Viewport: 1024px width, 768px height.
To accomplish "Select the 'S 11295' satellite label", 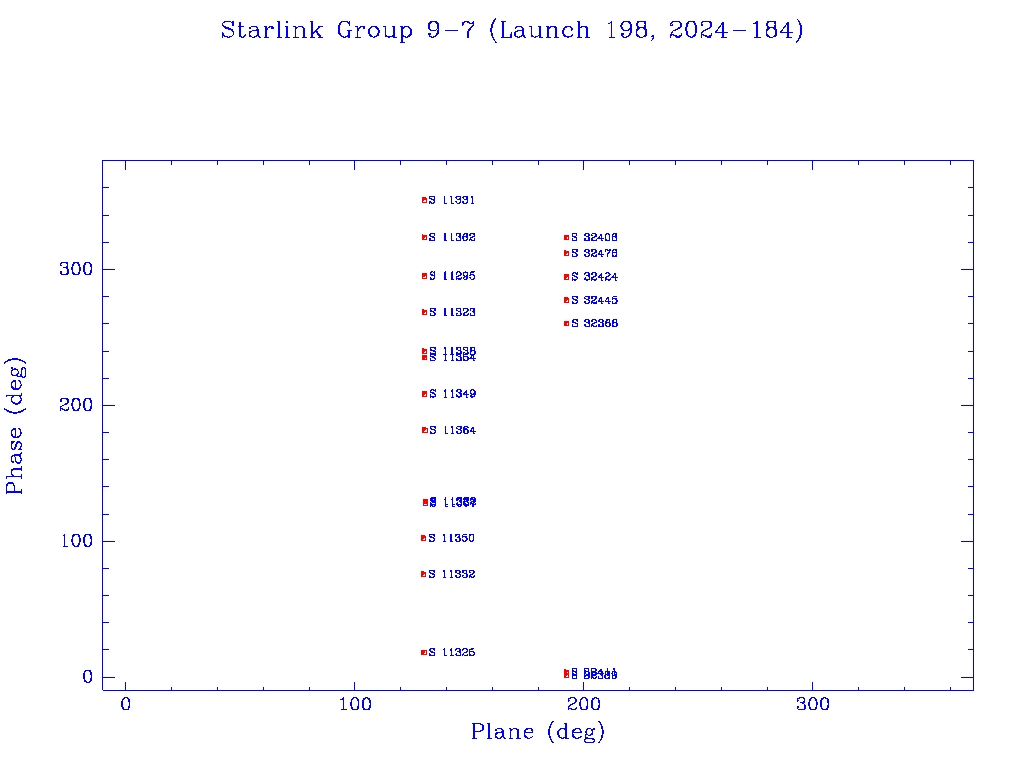I will click(452, 276).
